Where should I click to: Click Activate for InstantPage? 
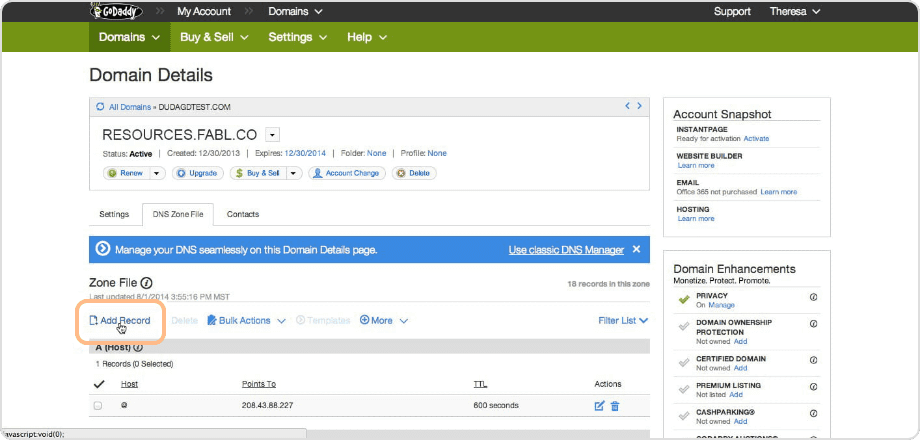click(756, 138)
